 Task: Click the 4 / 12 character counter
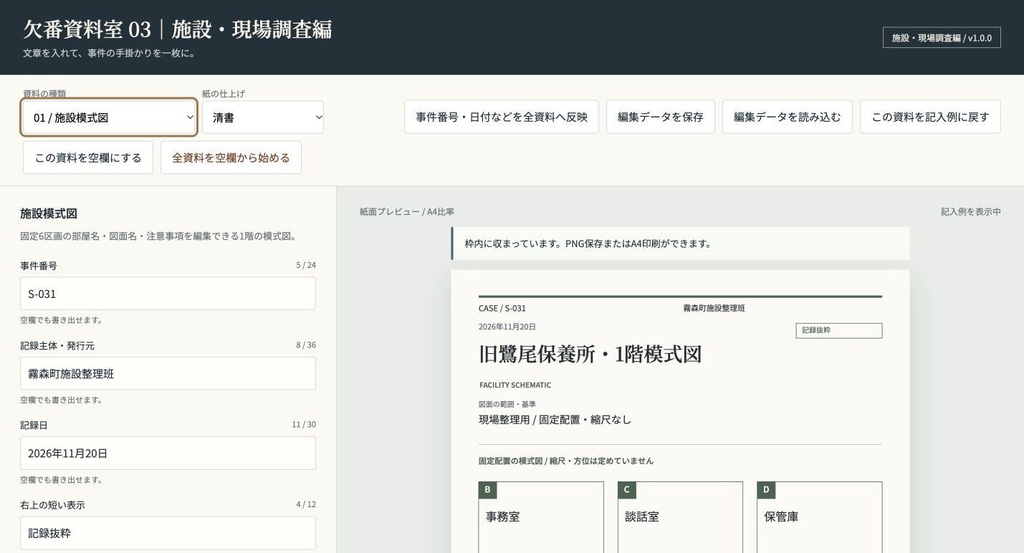pos(306,504)
